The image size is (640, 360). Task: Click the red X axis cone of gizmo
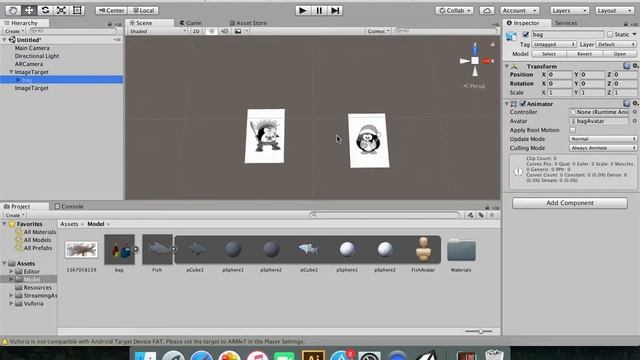[x=487, y=61]
